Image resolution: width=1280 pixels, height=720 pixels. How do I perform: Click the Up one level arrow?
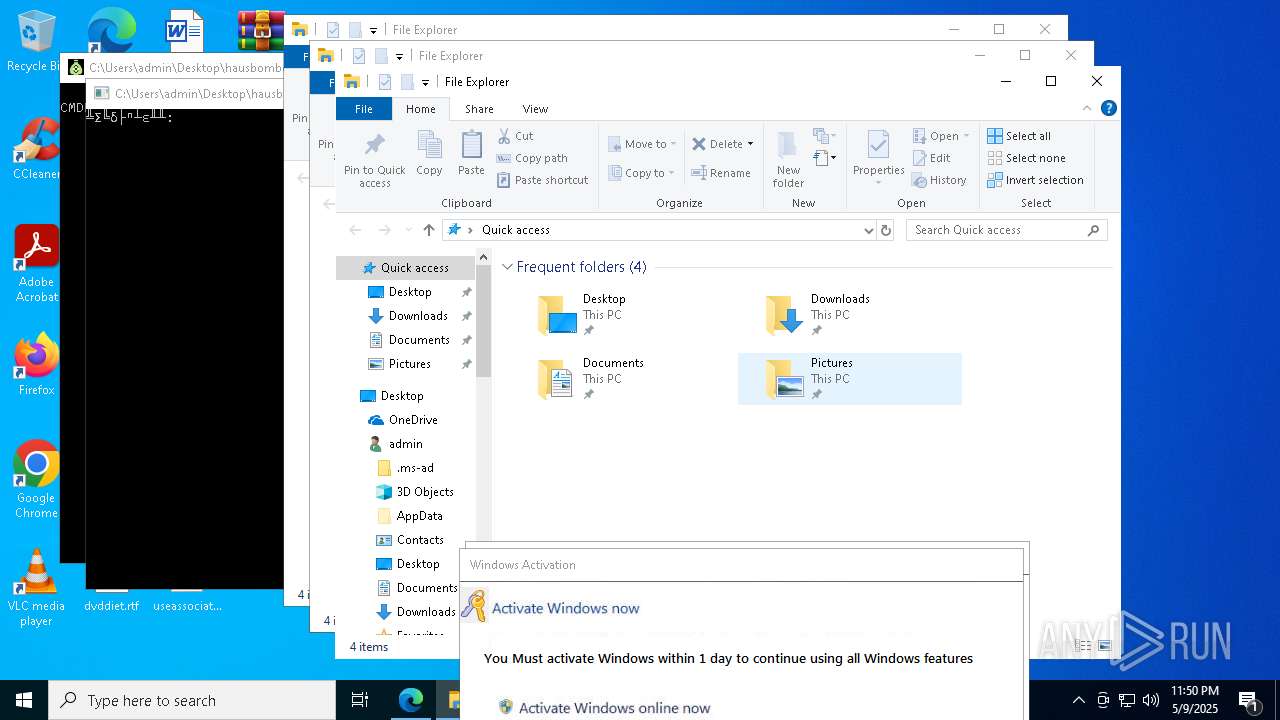[x=429, y=230]
